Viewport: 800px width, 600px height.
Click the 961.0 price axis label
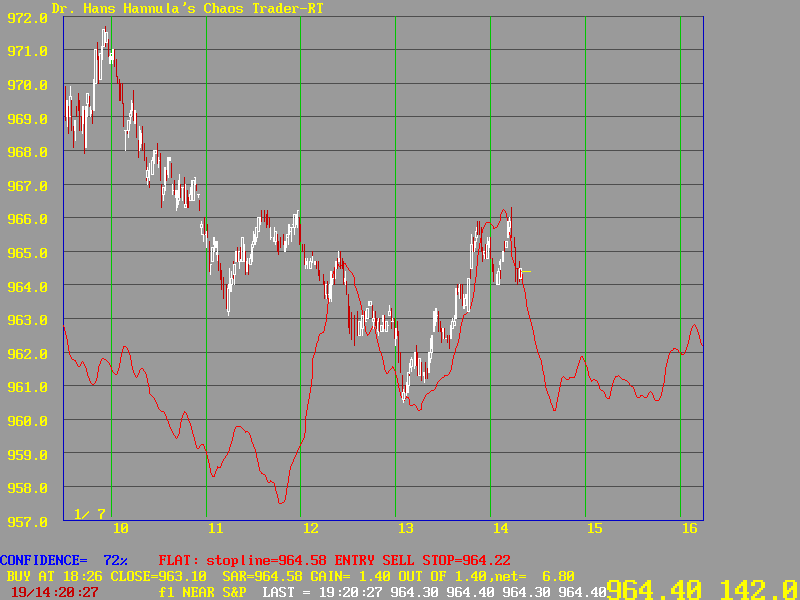click(x=27, y=387)
